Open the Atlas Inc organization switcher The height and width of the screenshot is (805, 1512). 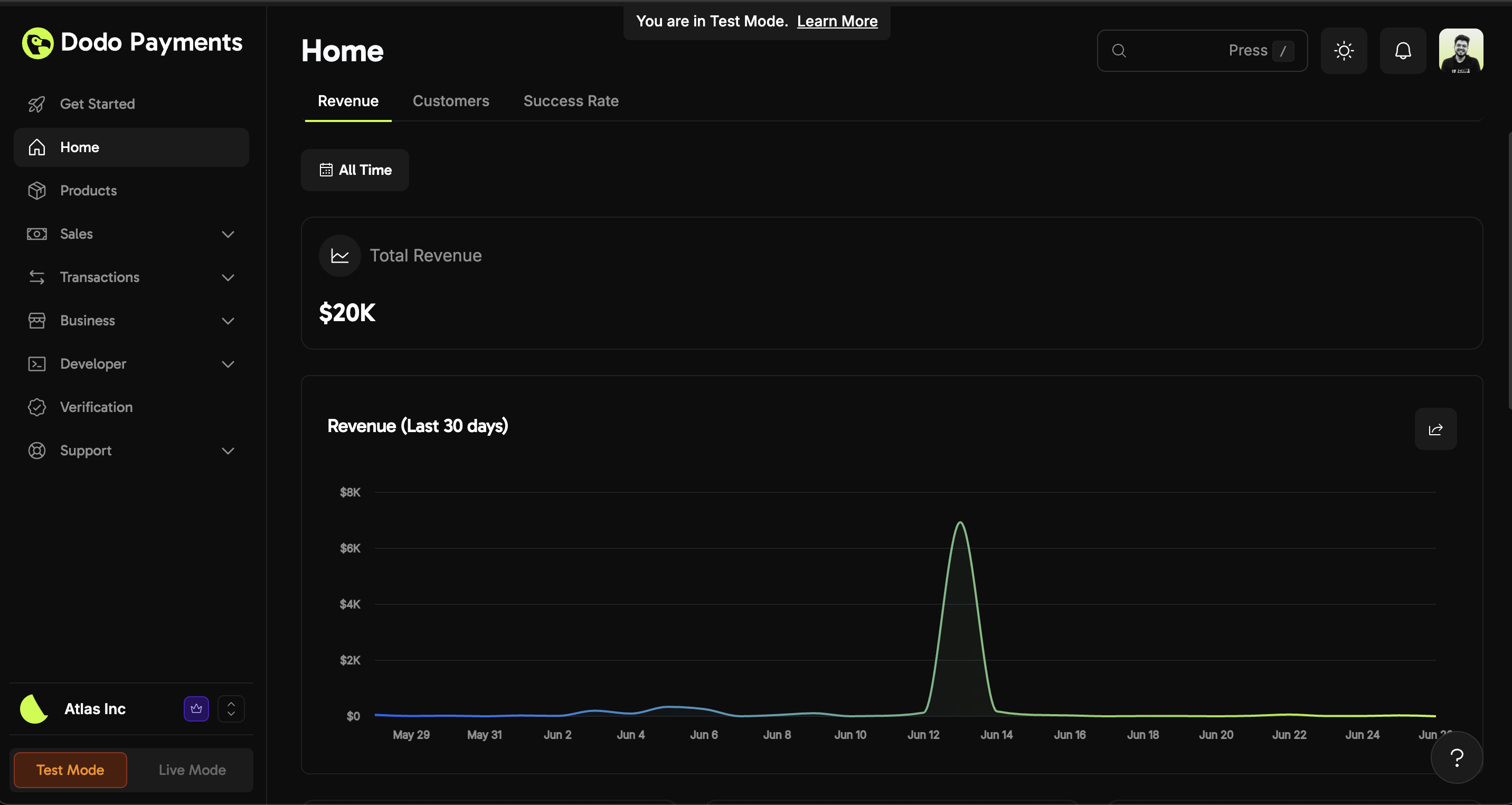(231, 709)
